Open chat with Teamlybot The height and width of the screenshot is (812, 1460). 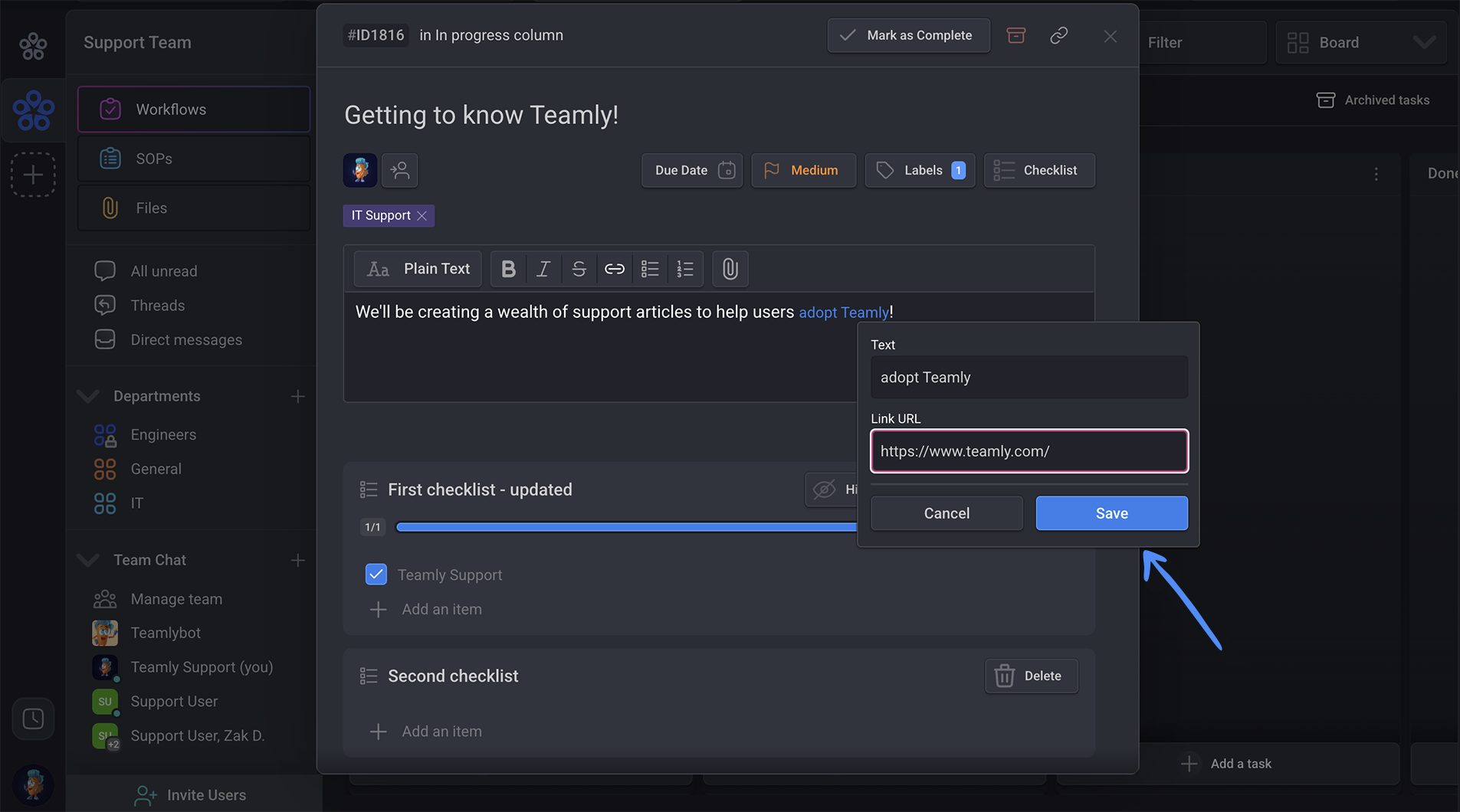click(166, 633)
